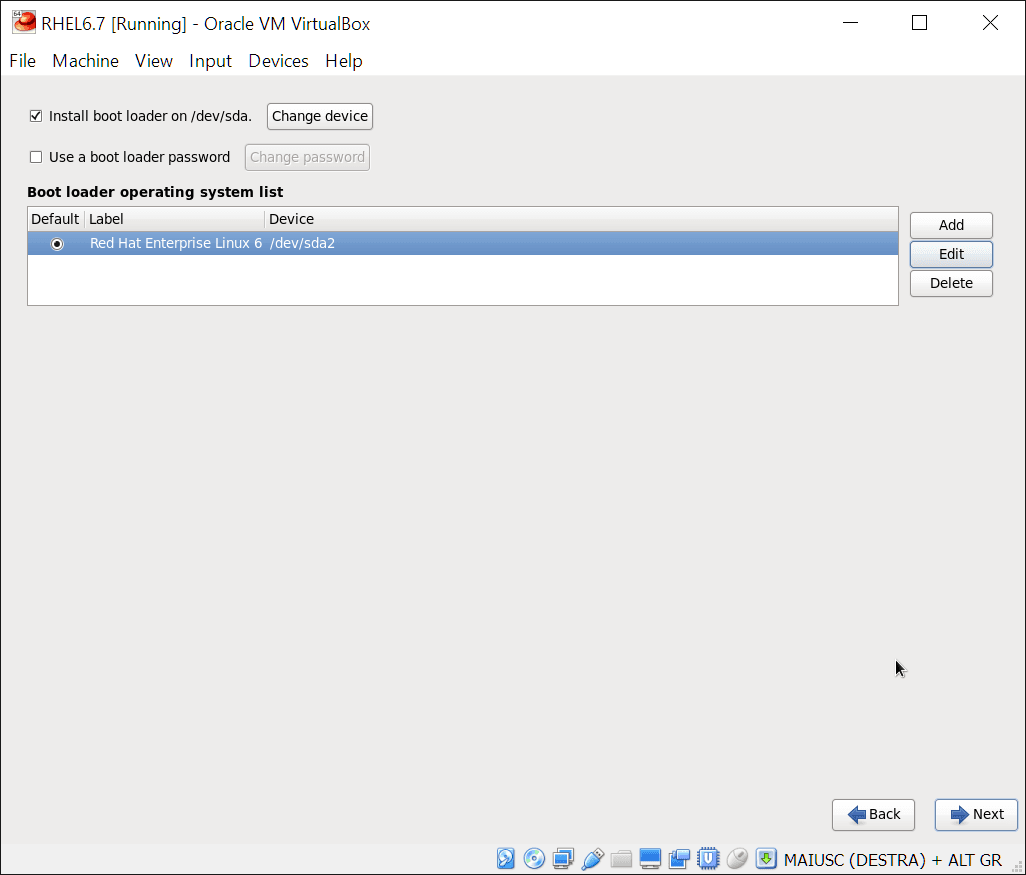Open the Machine menu
Viewport: 1026px width, 875px height.
tap(86, 61)
